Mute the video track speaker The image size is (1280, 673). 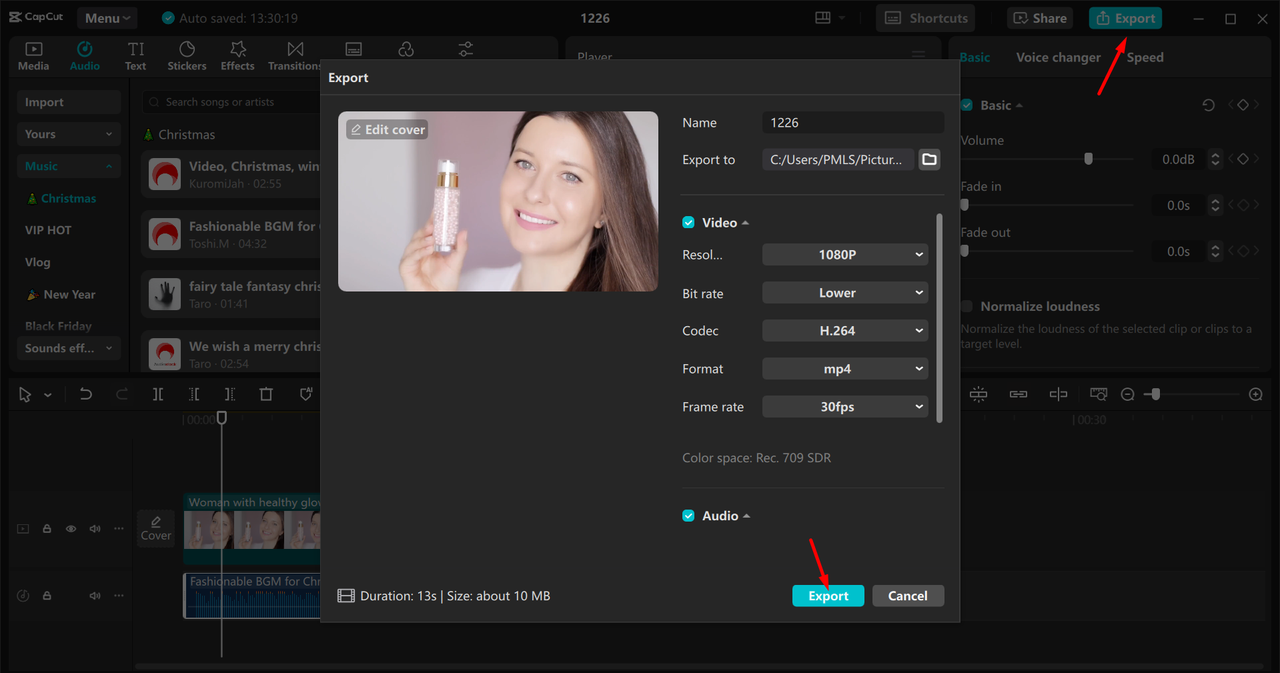click(95, 528)
